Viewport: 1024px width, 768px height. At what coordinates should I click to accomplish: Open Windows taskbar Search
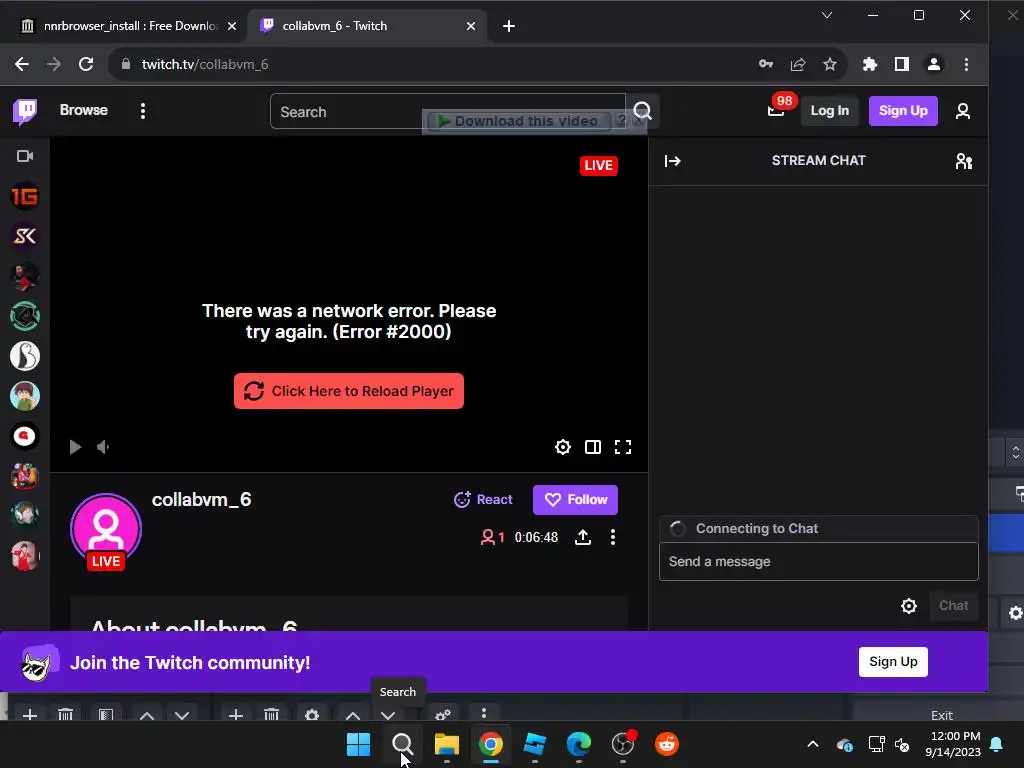pyautogui.click(x=402, y=744)
